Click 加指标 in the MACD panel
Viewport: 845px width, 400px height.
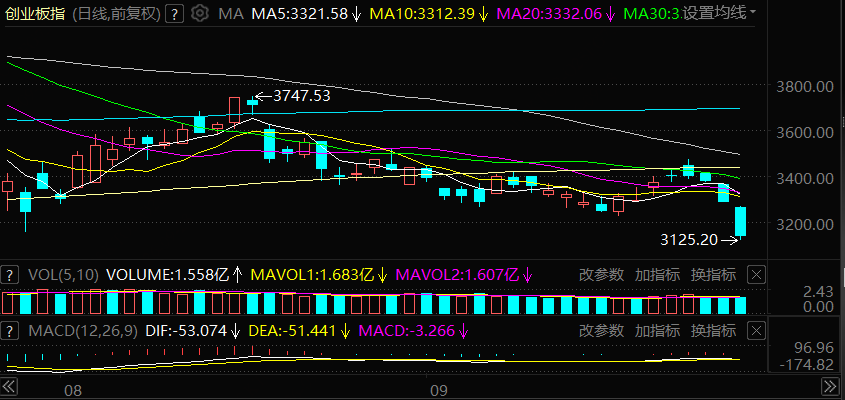click(657, 330)
